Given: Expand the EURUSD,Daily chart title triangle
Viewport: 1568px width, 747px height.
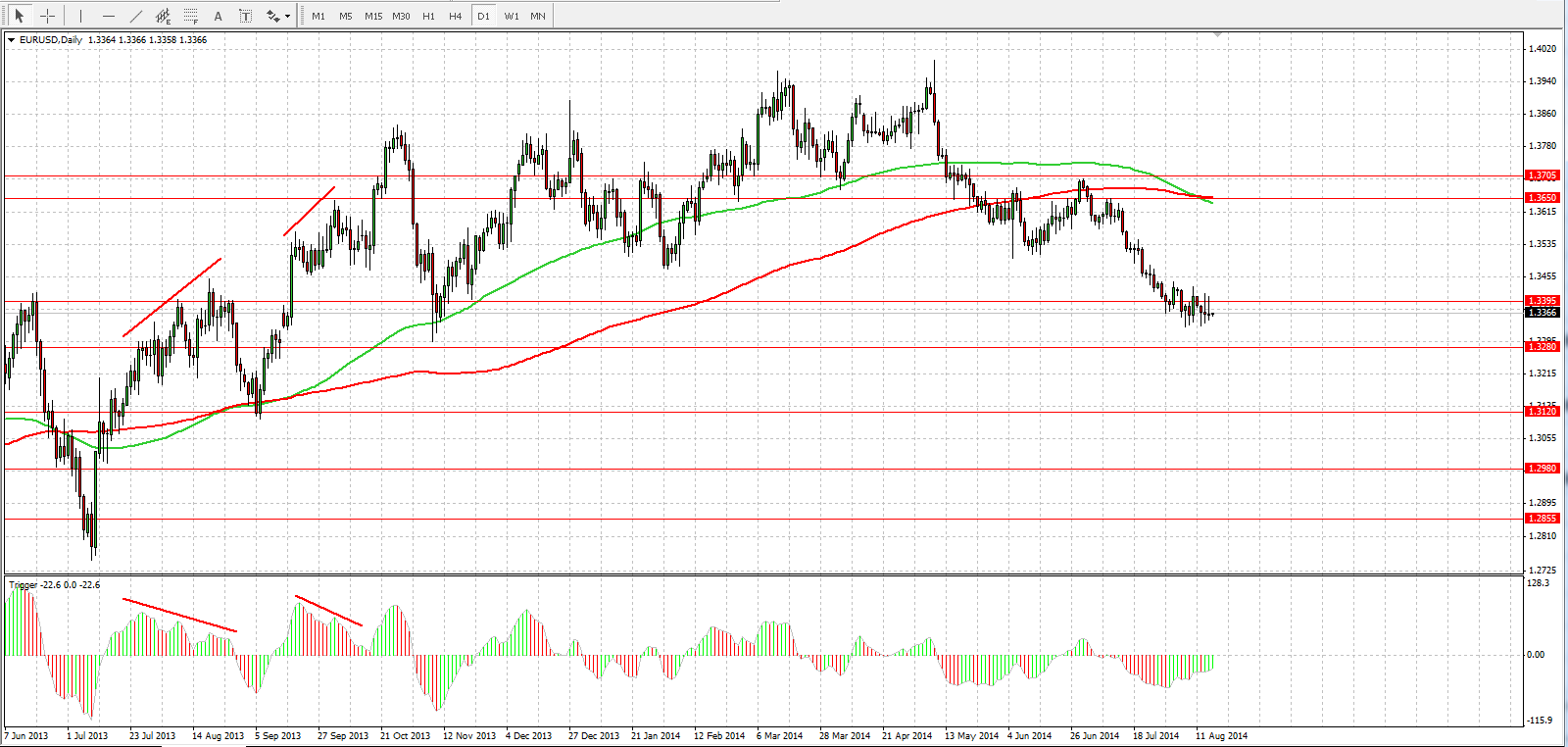Looking at the screenshot, I should pos(12,40).
